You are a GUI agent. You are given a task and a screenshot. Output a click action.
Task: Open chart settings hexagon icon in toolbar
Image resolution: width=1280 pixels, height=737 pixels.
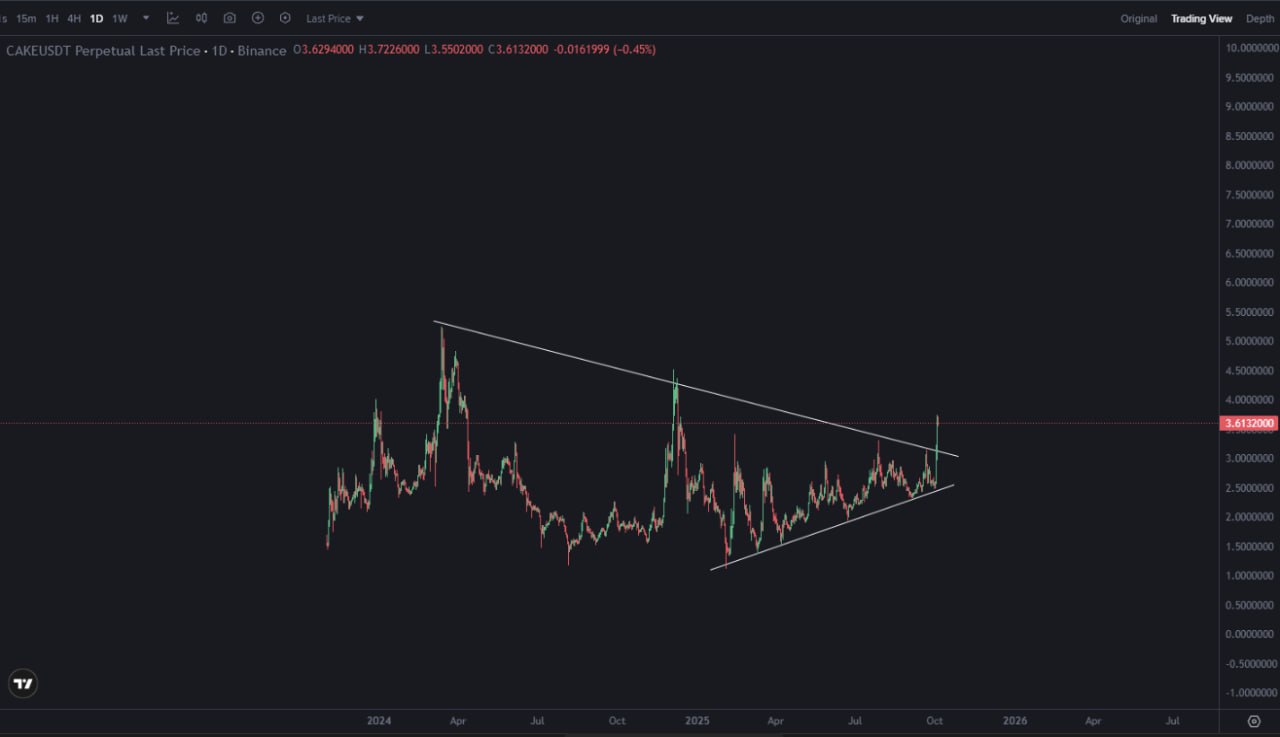(x=285, y=18)
